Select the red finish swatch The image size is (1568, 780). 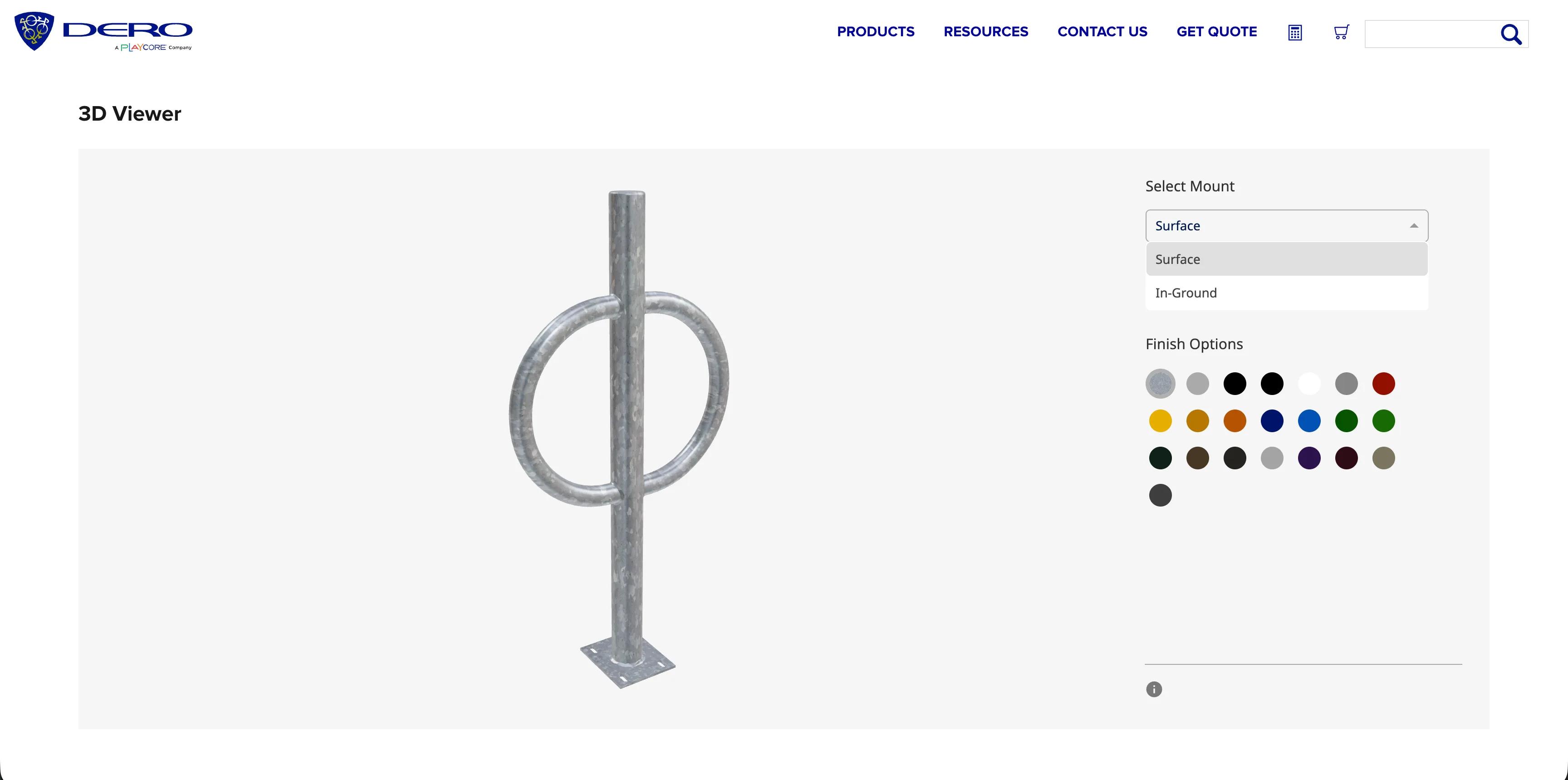(x=1383, y=384)
